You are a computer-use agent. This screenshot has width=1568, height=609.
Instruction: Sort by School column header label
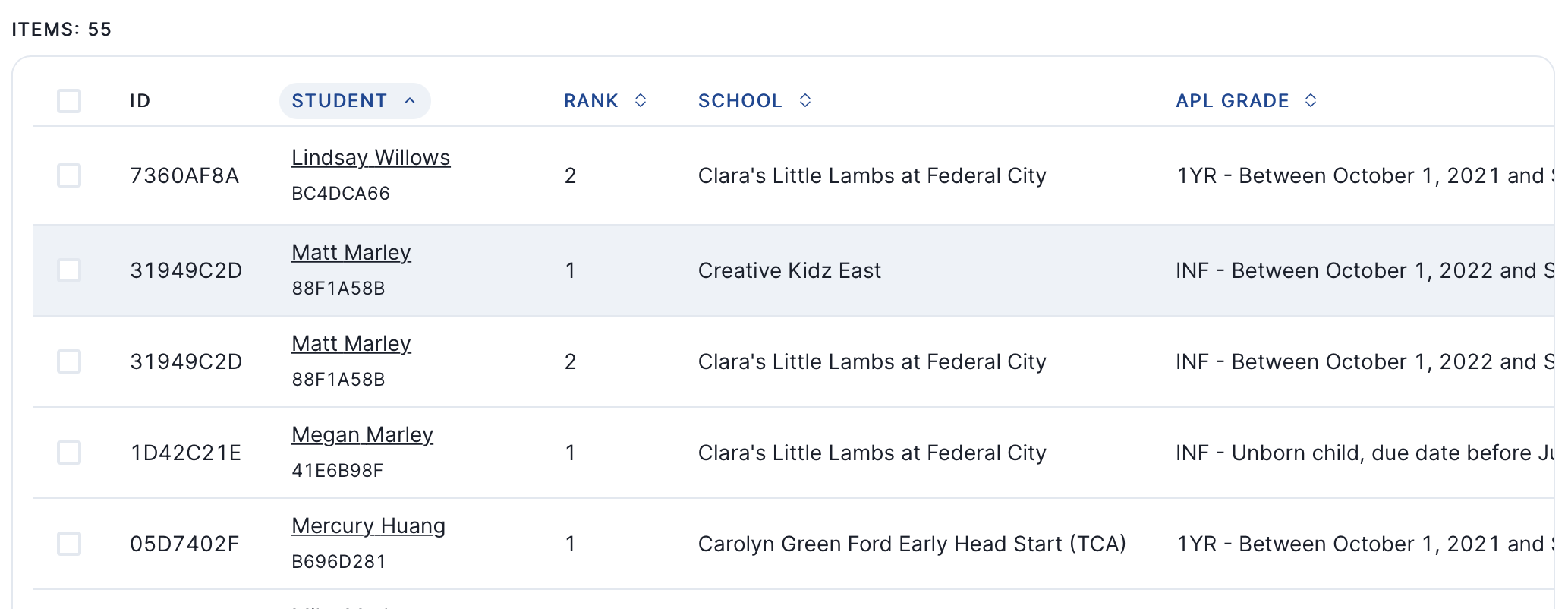tap(739, 101)
